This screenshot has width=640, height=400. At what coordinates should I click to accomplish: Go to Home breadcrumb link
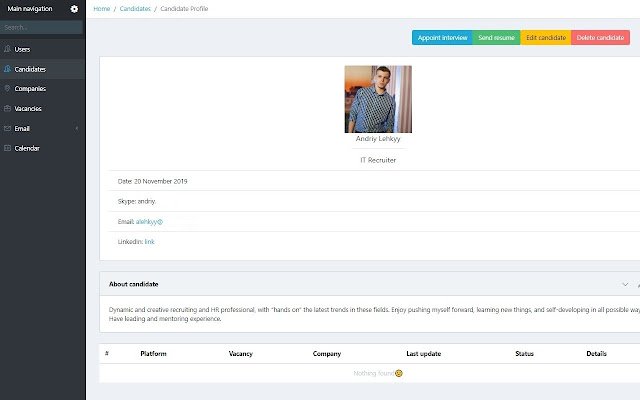[x=102, y=9]
